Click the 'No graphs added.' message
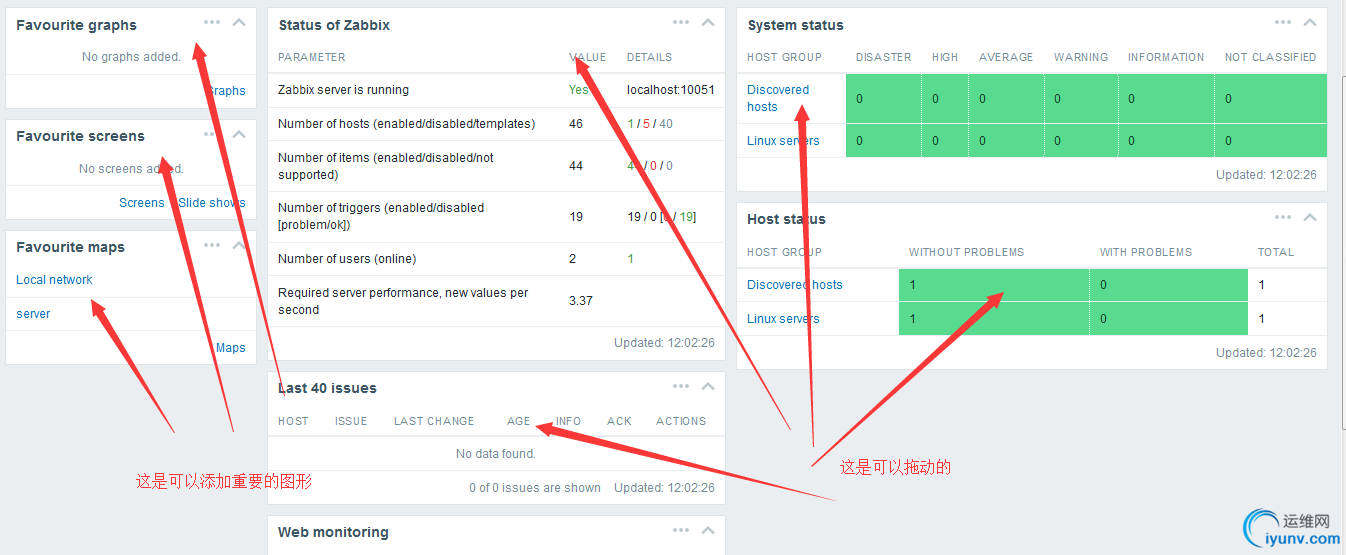The width and height of the screenshot is (1346, 555). tap(131, 57)
